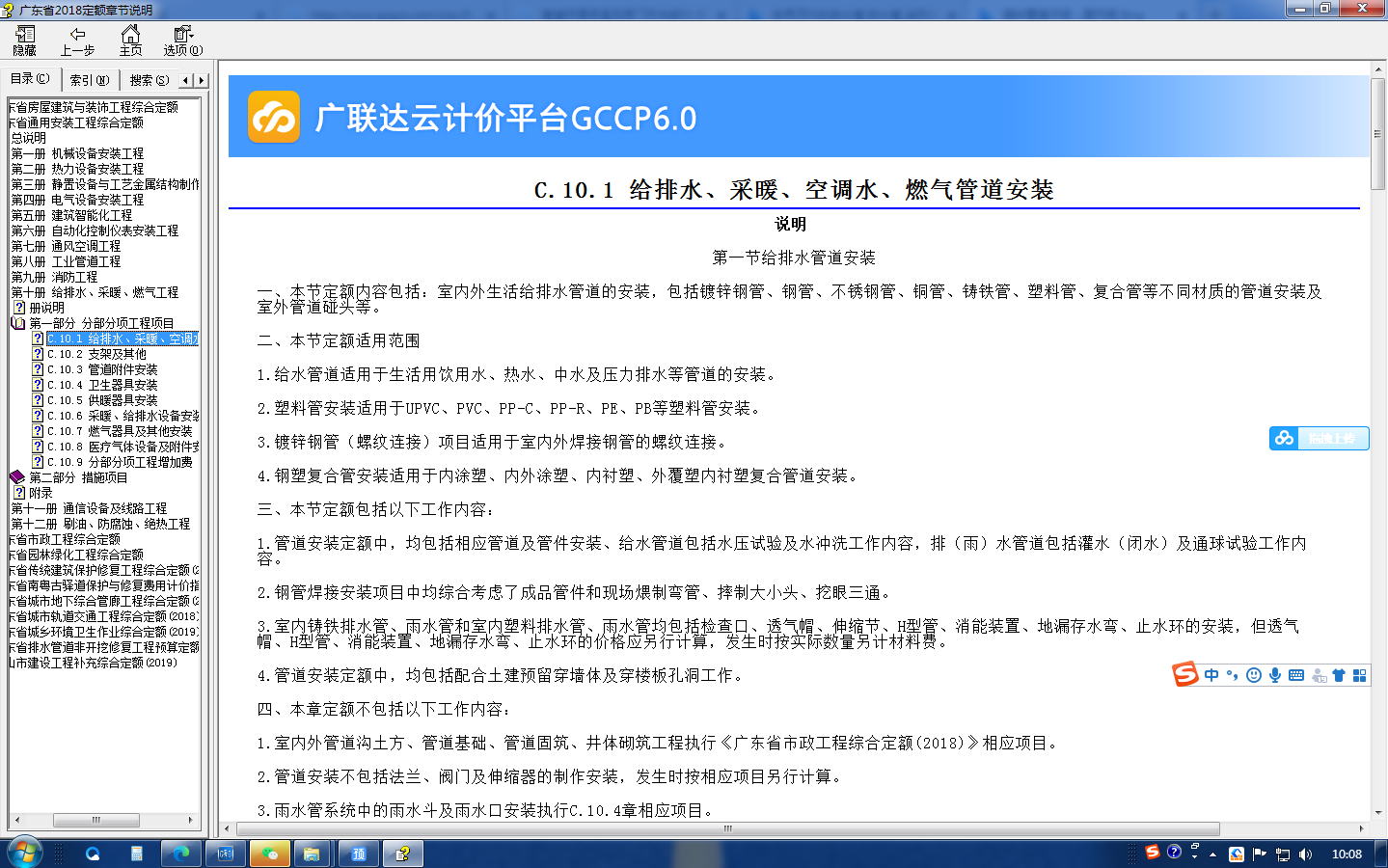Switch to the 目录 tab
Screen dimensions: 1388x868
pos(31,79)
